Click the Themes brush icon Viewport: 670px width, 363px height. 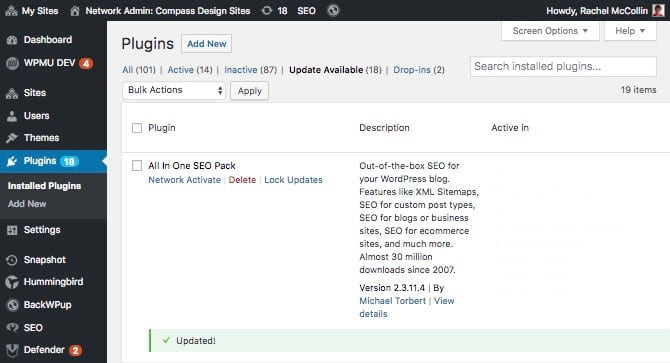tap(12, 138)
